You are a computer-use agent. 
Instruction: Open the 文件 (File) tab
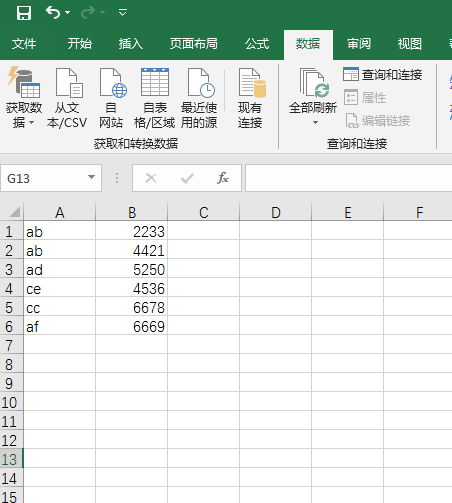click(24, 44)
